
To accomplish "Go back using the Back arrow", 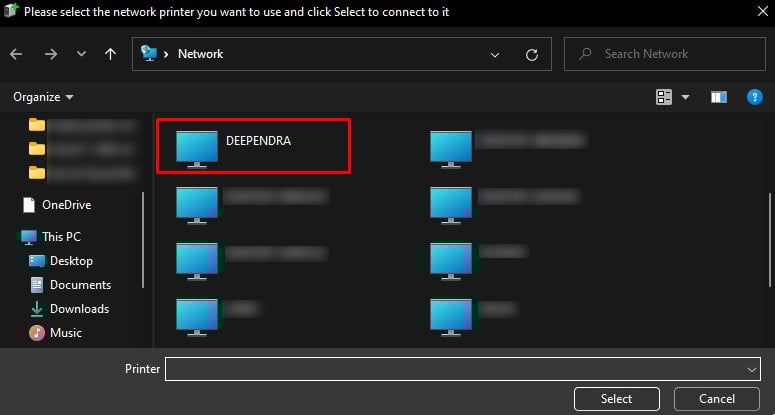I will coord(16,54).
